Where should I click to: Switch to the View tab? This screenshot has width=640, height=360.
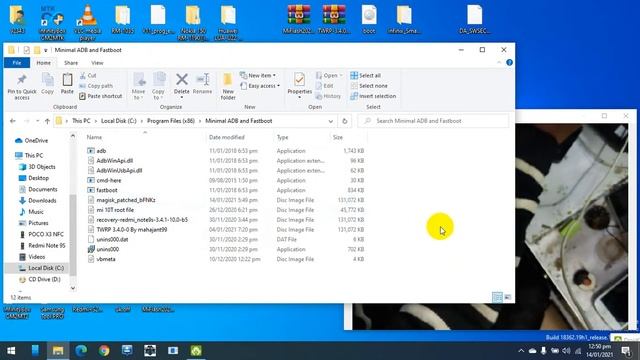tap(97, 63)
